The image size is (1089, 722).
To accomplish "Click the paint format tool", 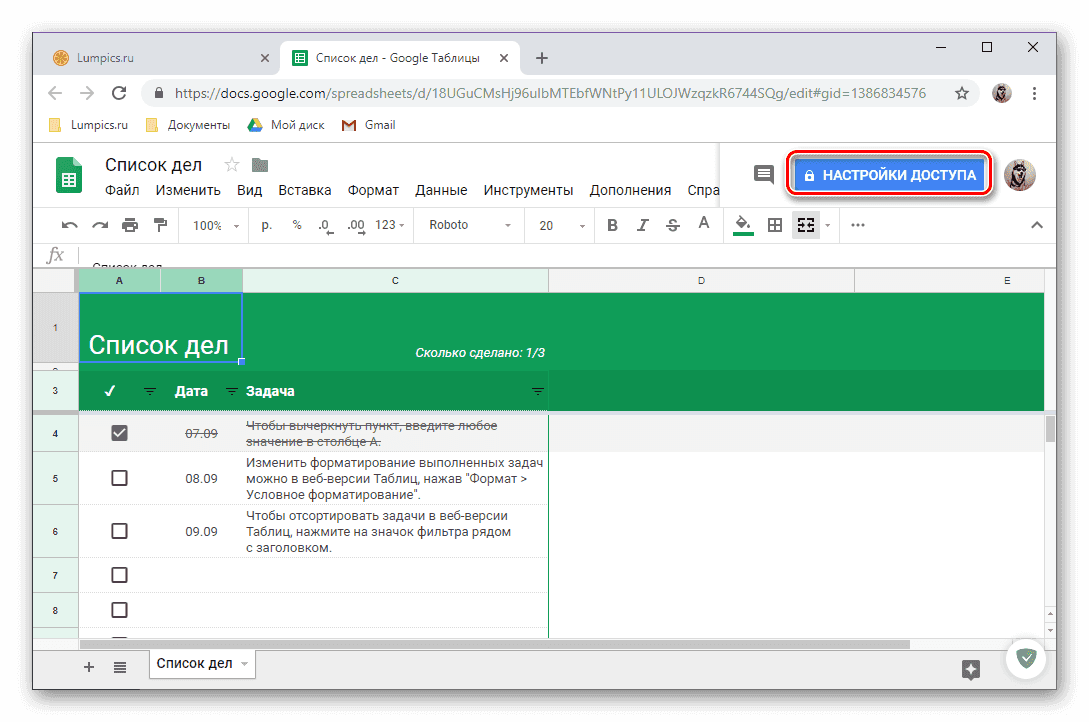I will point(161,225).
